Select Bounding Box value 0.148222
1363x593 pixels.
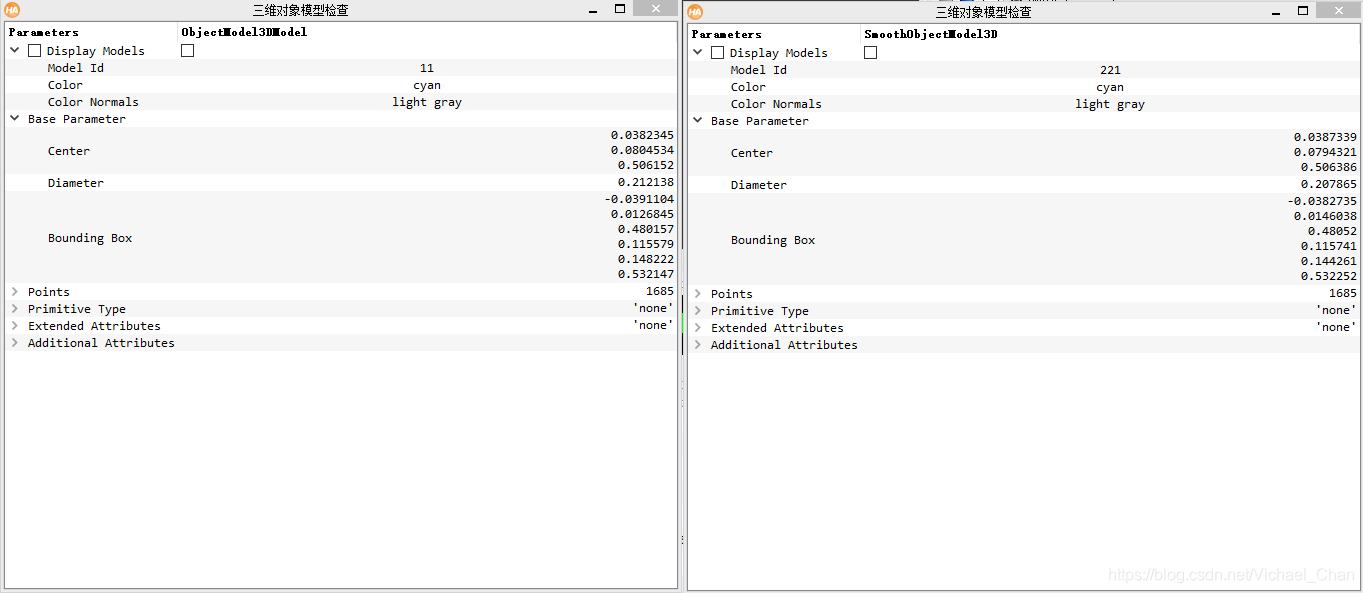(645, 259)
